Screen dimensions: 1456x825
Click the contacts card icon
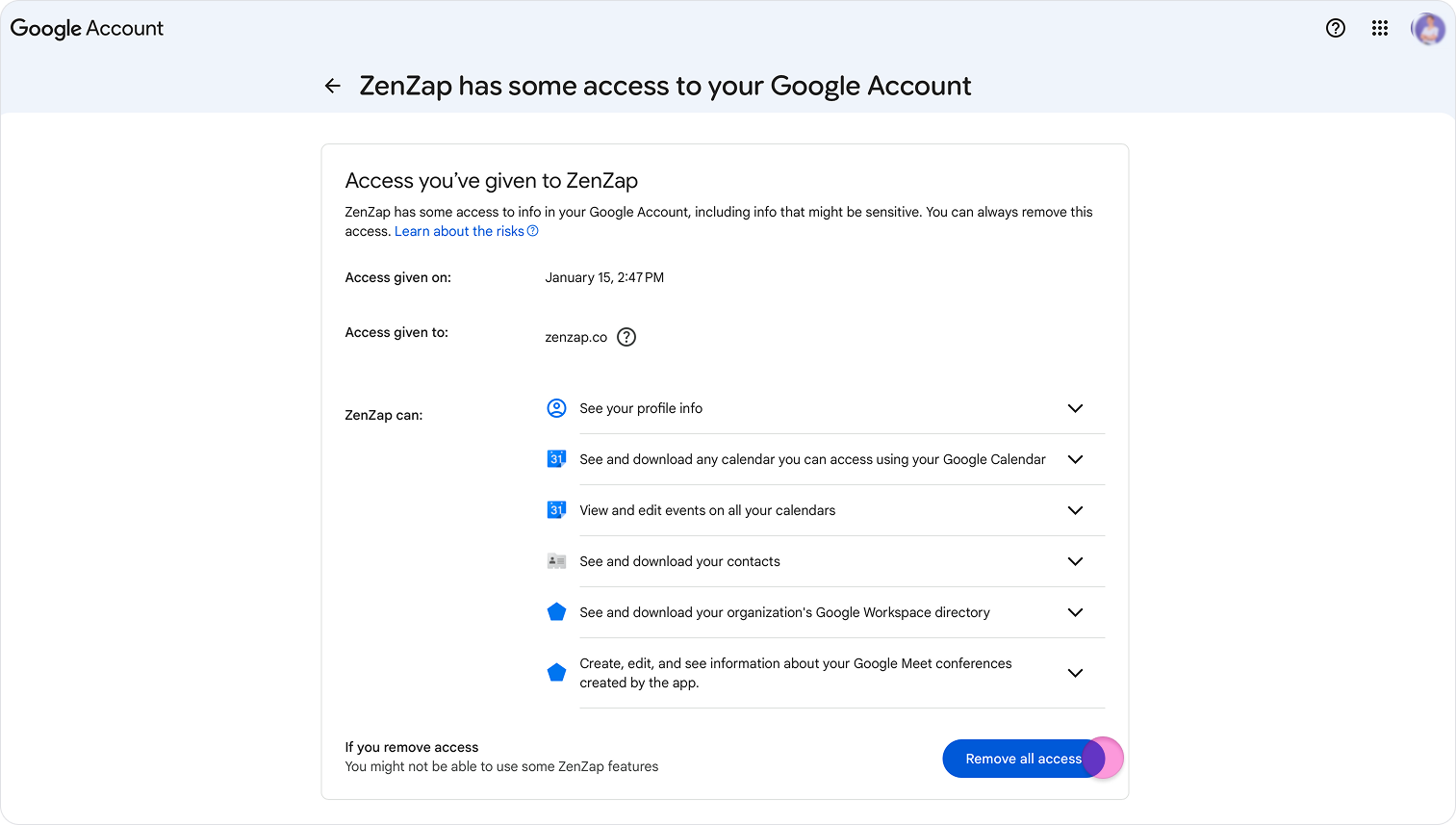coord(556,561)
